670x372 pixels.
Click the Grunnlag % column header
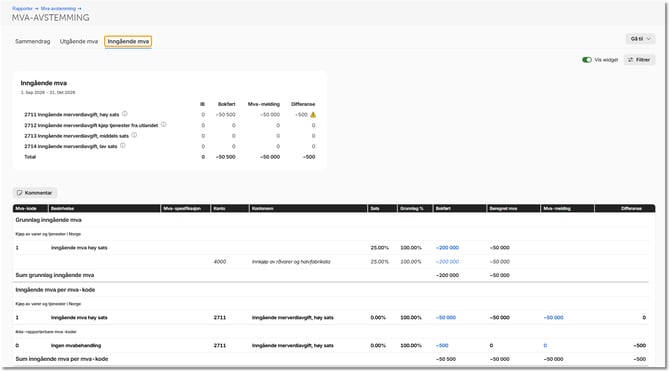414,208
